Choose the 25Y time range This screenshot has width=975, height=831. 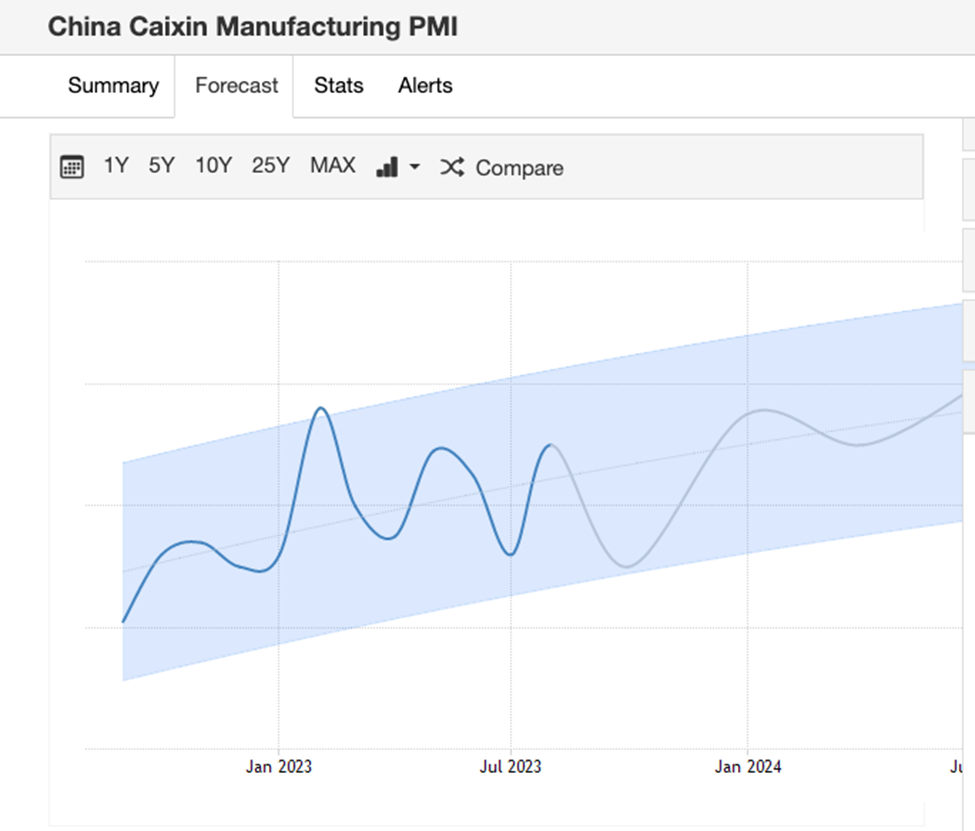[x=270, y=166]
